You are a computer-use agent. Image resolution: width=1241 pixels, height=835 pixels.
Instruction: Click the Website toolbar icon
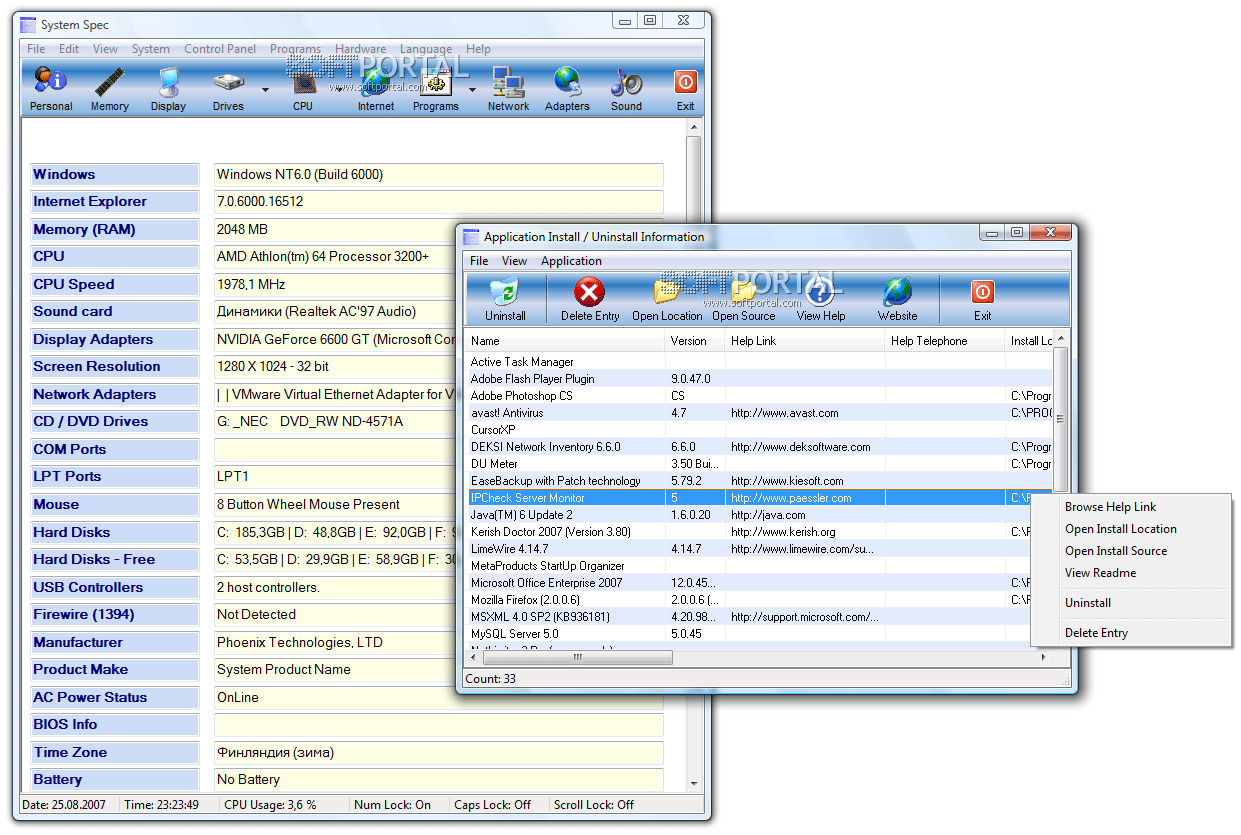coord(897,300)
